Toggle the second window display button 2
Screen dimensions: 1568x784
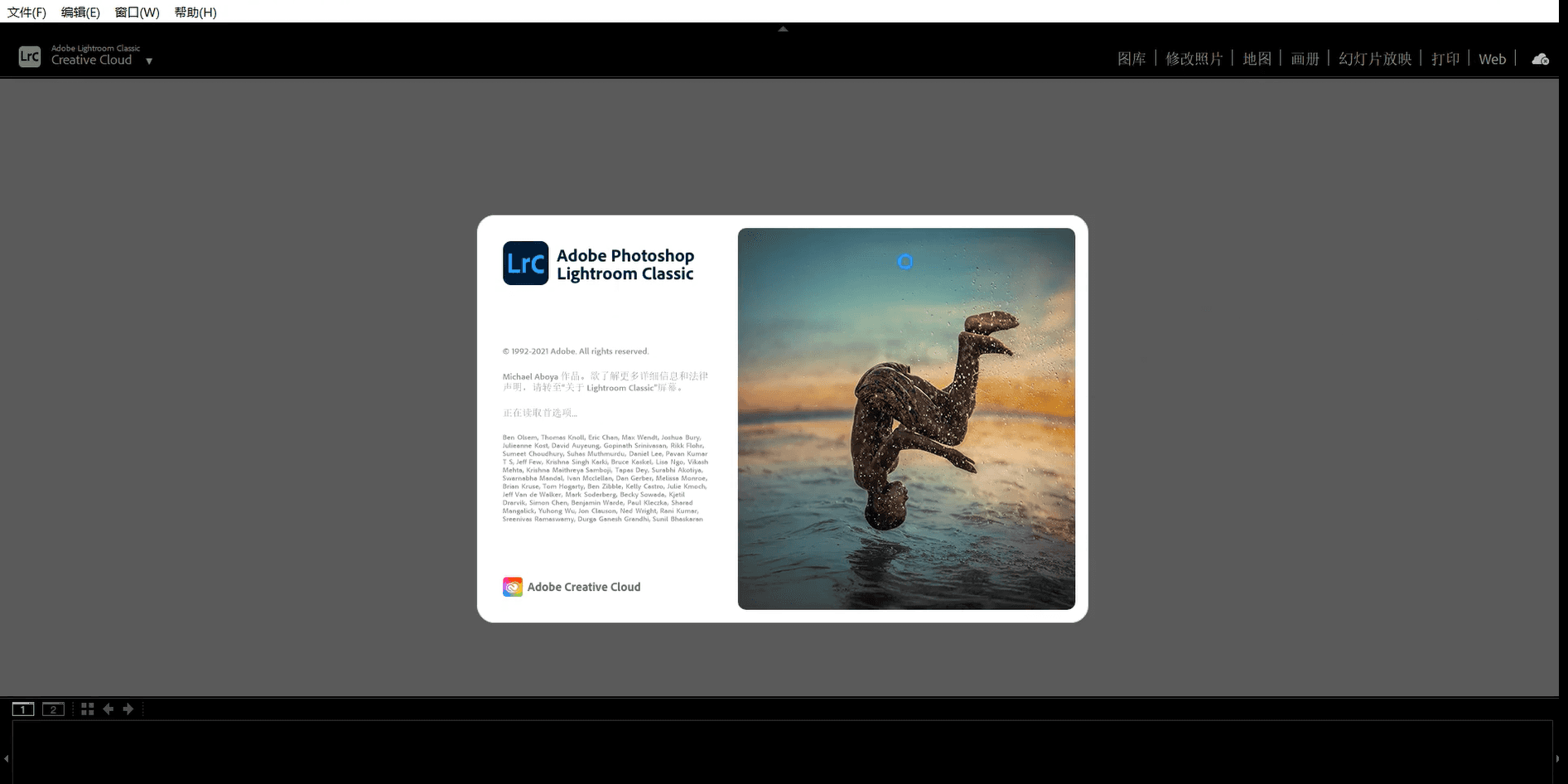(x=53, y=709)
